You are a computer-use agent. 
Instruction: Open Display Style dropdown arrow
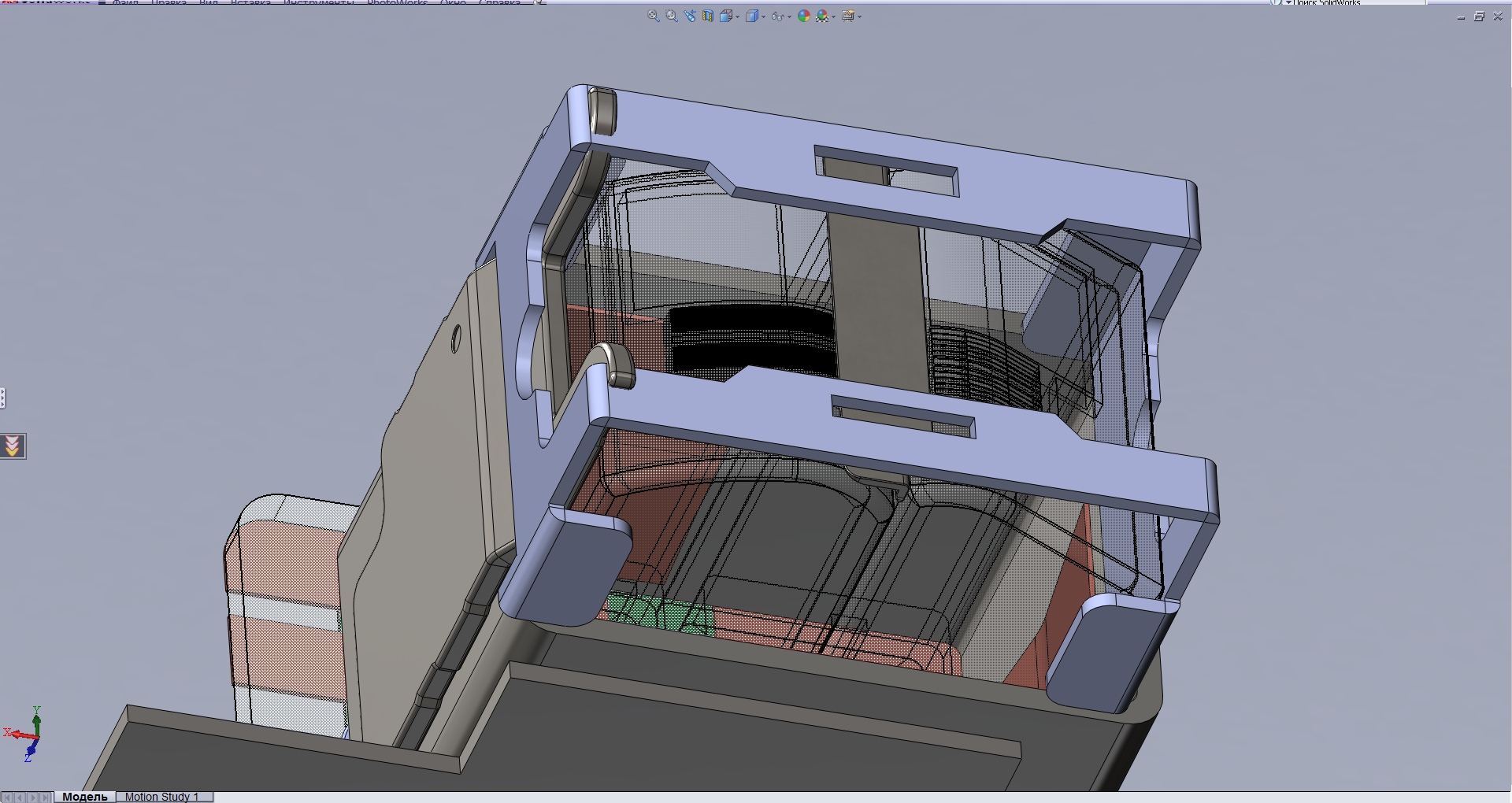(x=763, y=17)
